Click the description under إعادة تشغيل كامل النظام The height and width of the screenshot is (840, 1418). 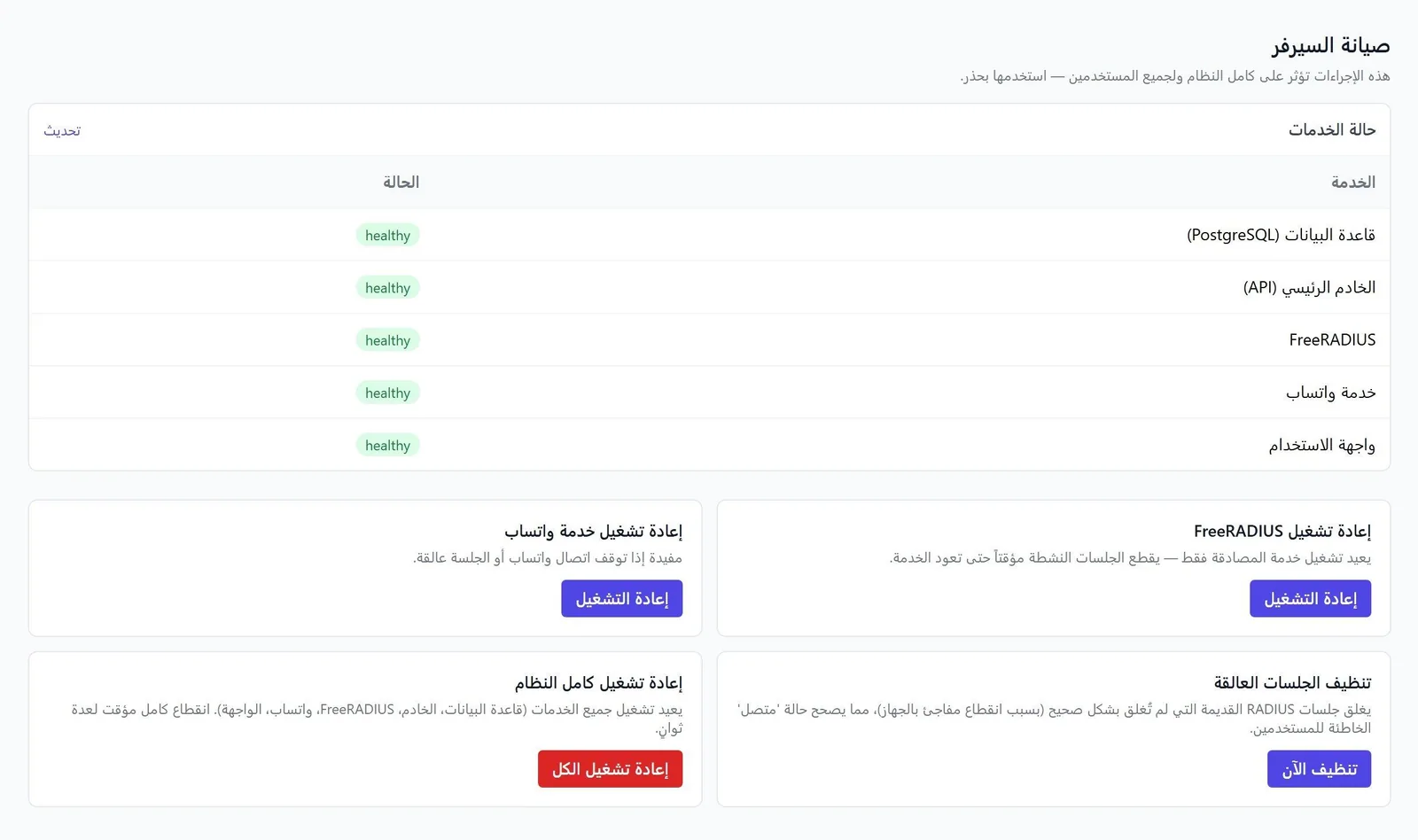[377, 719]
